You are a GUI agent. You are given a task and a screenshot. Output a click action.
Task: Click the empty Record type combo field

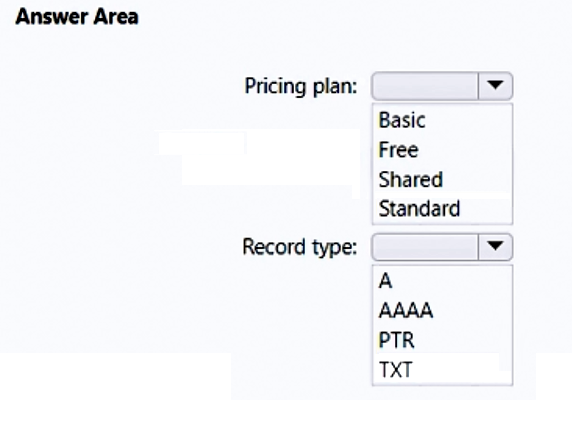(x=425, y=247)
